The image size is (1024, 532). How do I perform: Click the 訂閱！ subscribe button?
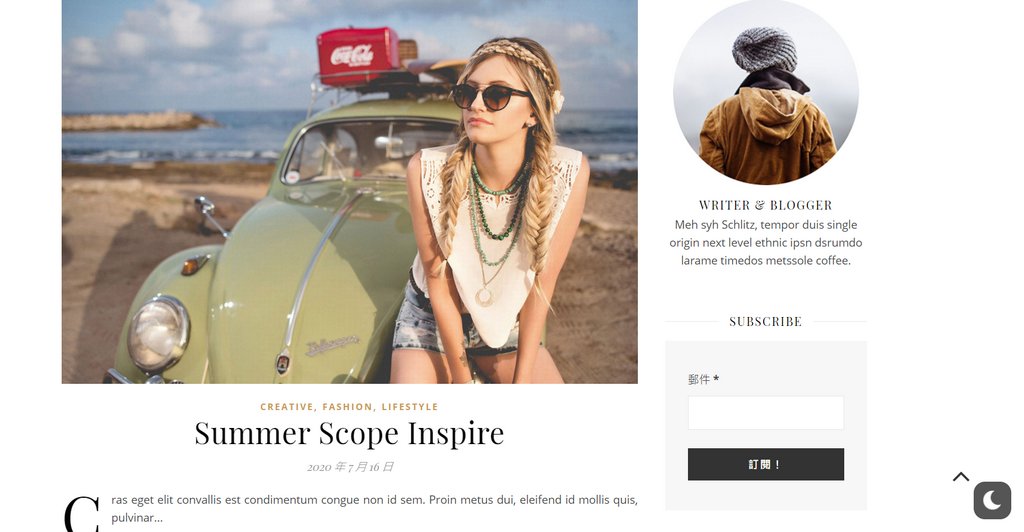point(765,464)
